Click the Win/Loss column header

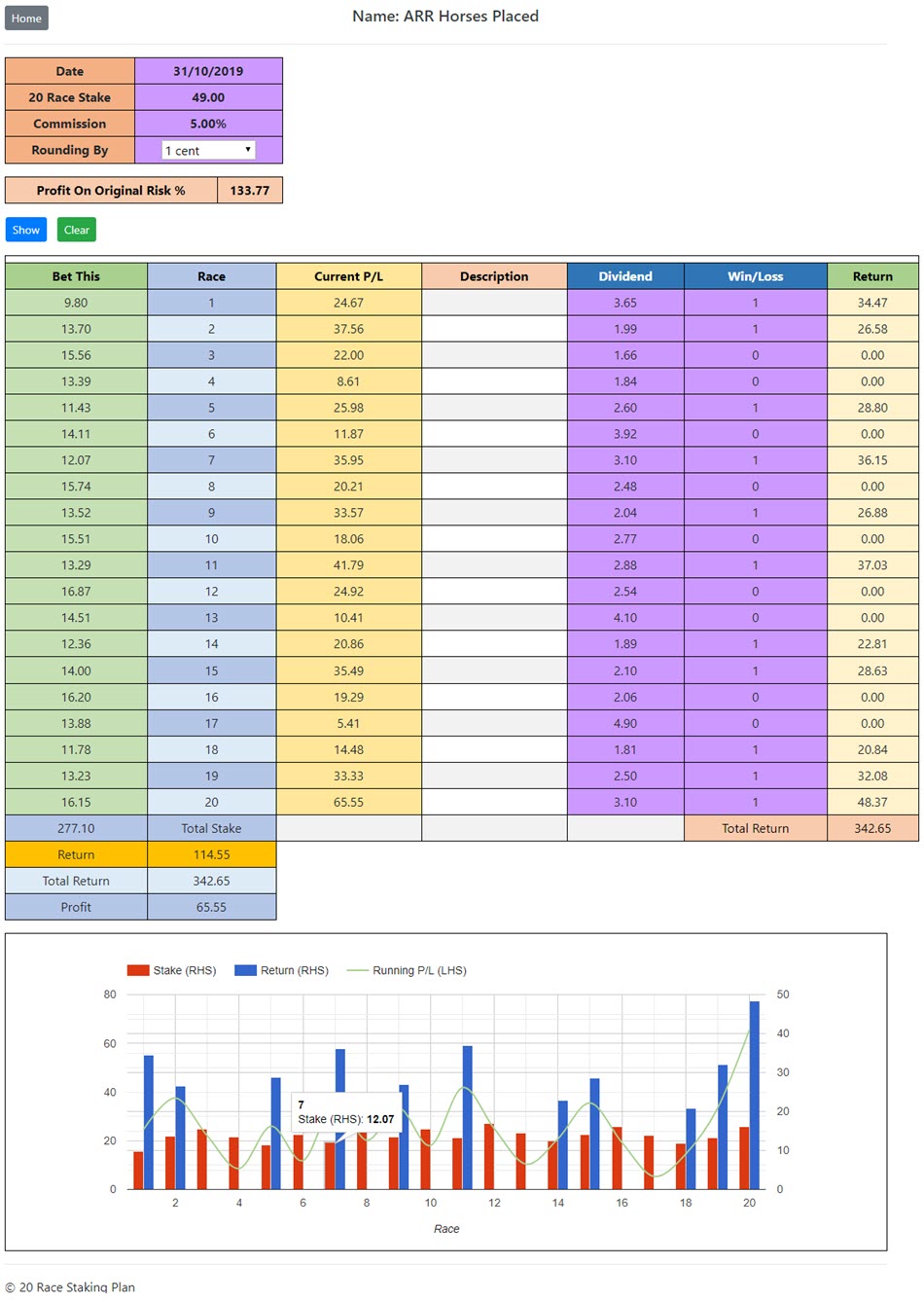point(755,276)
